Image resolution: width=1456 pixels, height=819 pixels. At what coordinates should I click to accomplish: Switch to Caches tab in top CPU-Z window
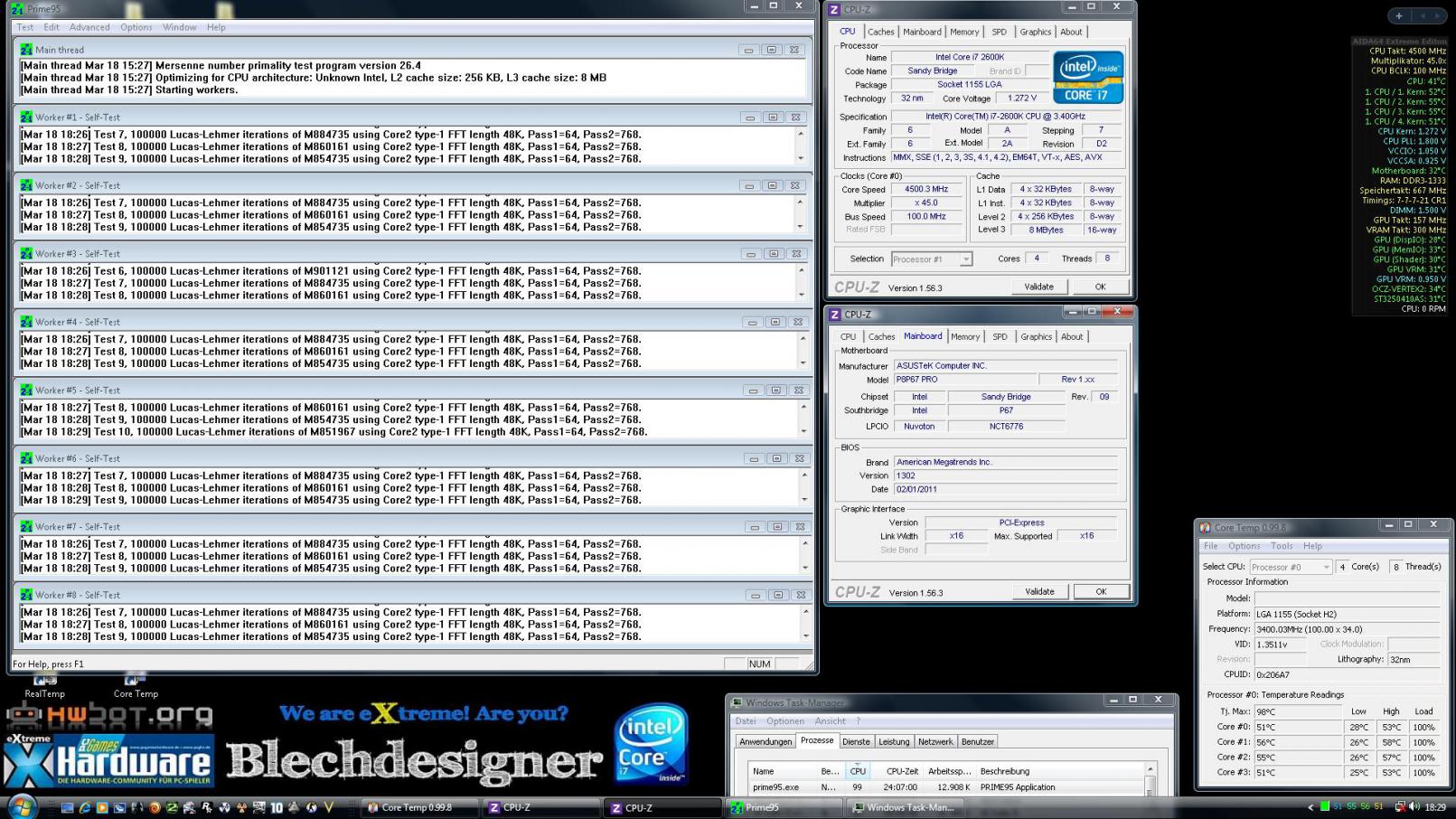point(880,32)
